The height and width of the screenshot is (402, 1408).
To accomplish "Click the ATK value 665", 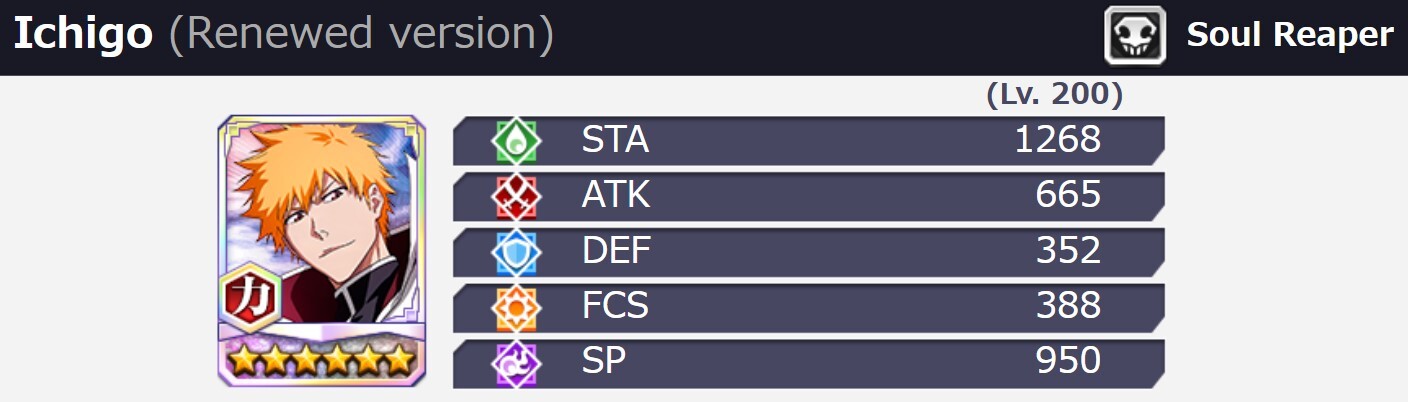I will click(x=1069, y=196).
